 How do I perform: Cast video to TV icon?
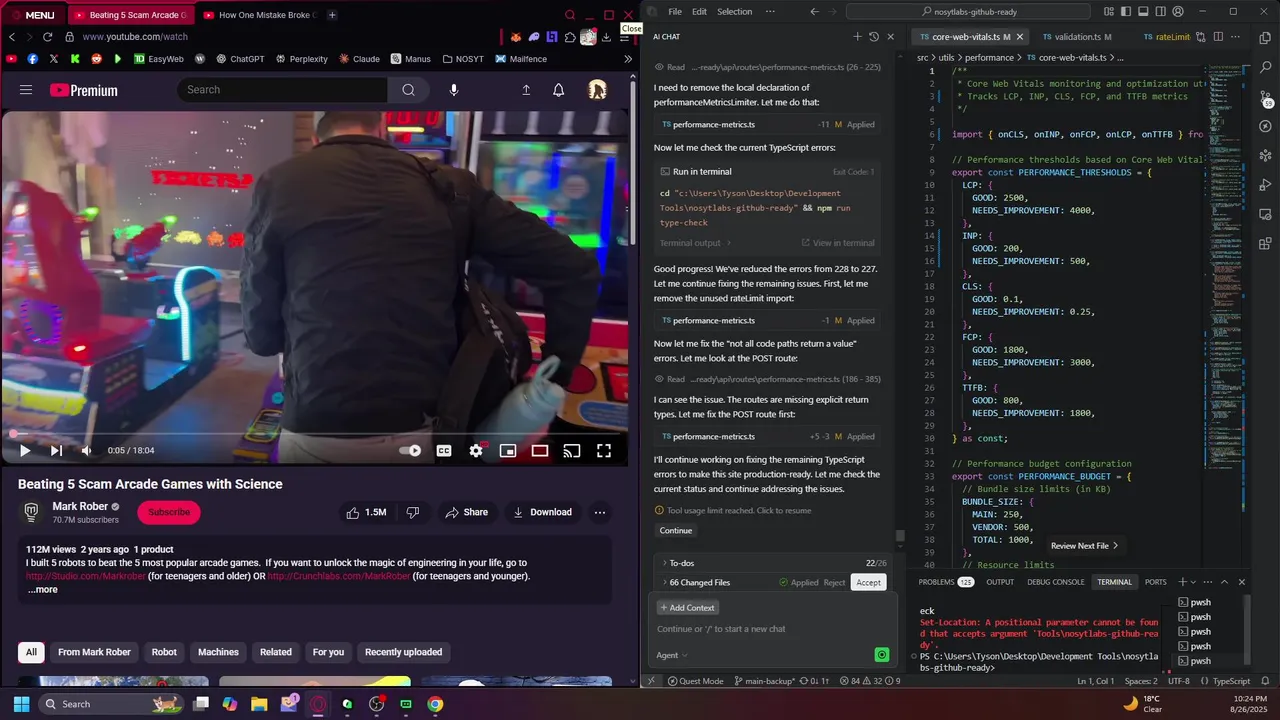tap(572, 451)
